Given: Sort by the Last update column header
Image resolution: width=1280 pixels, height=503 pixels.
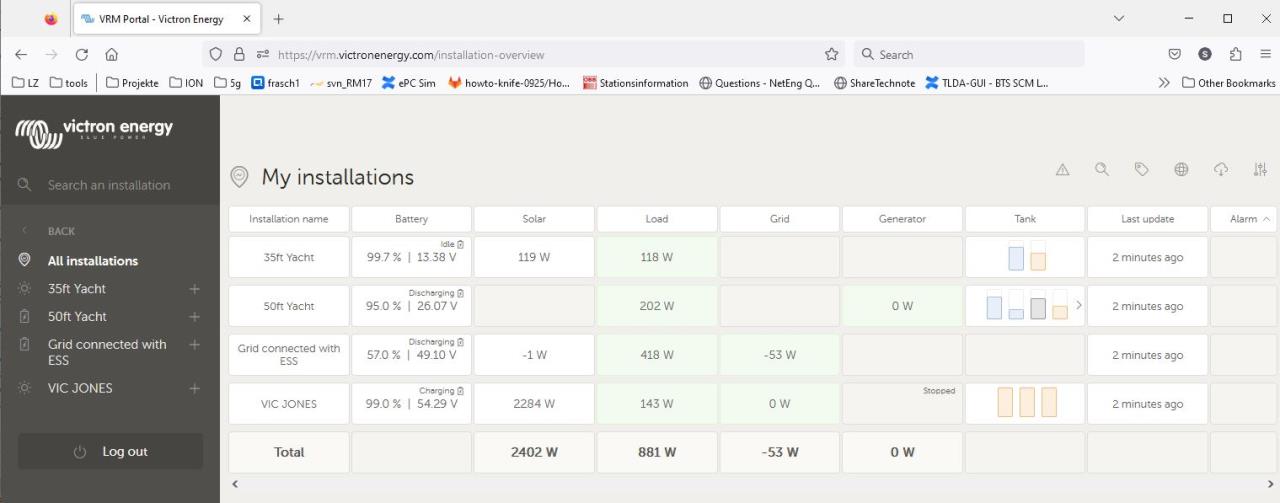Looking at the screenshot, I should tap(1148, 219).
